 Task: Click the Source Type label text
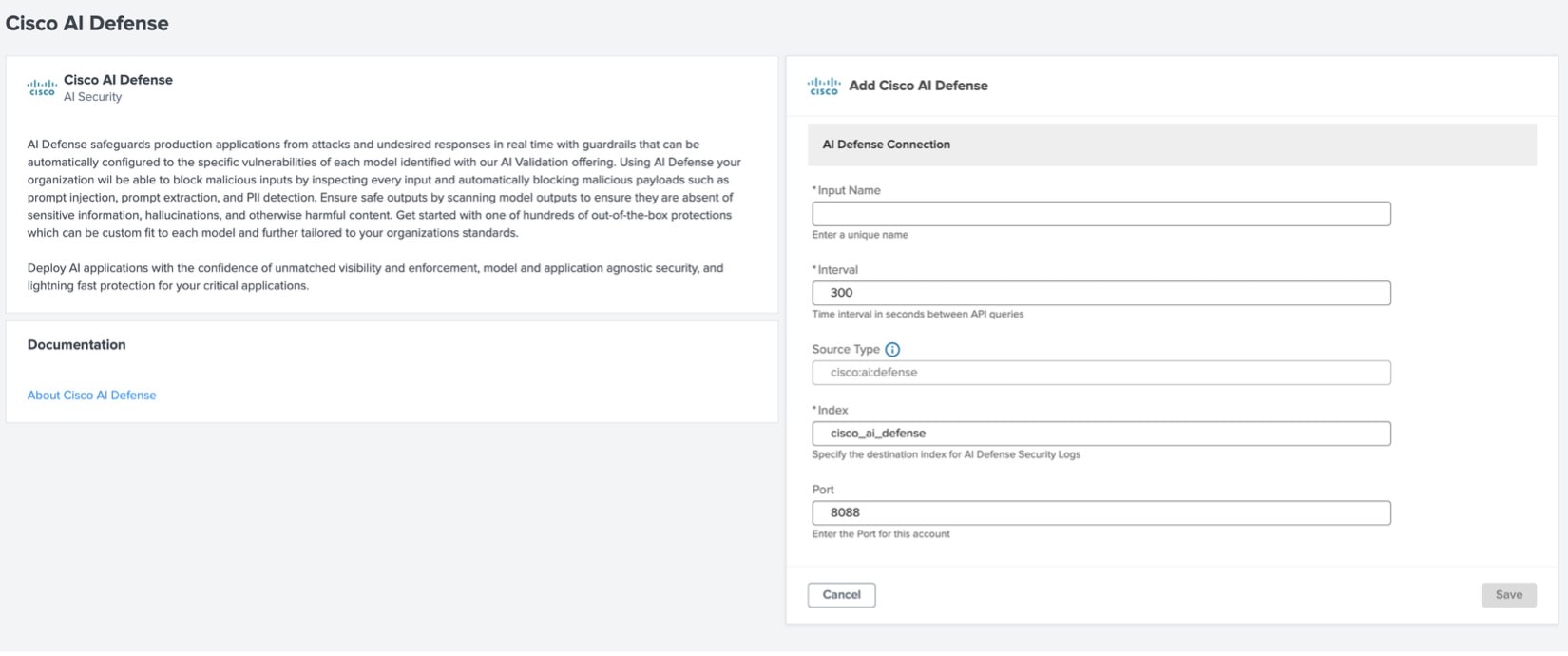tap(845, 350)
